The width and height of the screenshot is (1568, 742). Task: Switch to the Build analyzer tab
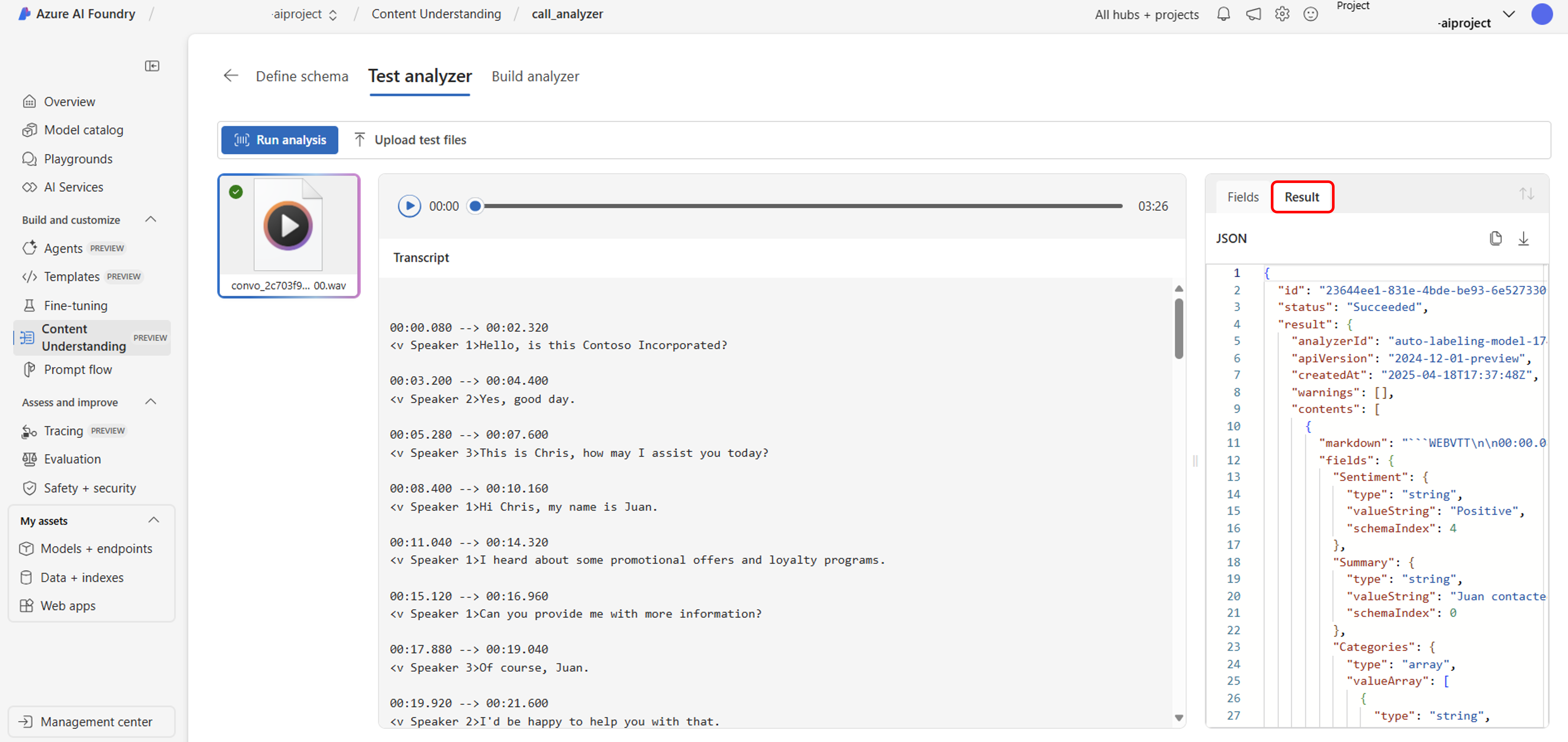535,76
